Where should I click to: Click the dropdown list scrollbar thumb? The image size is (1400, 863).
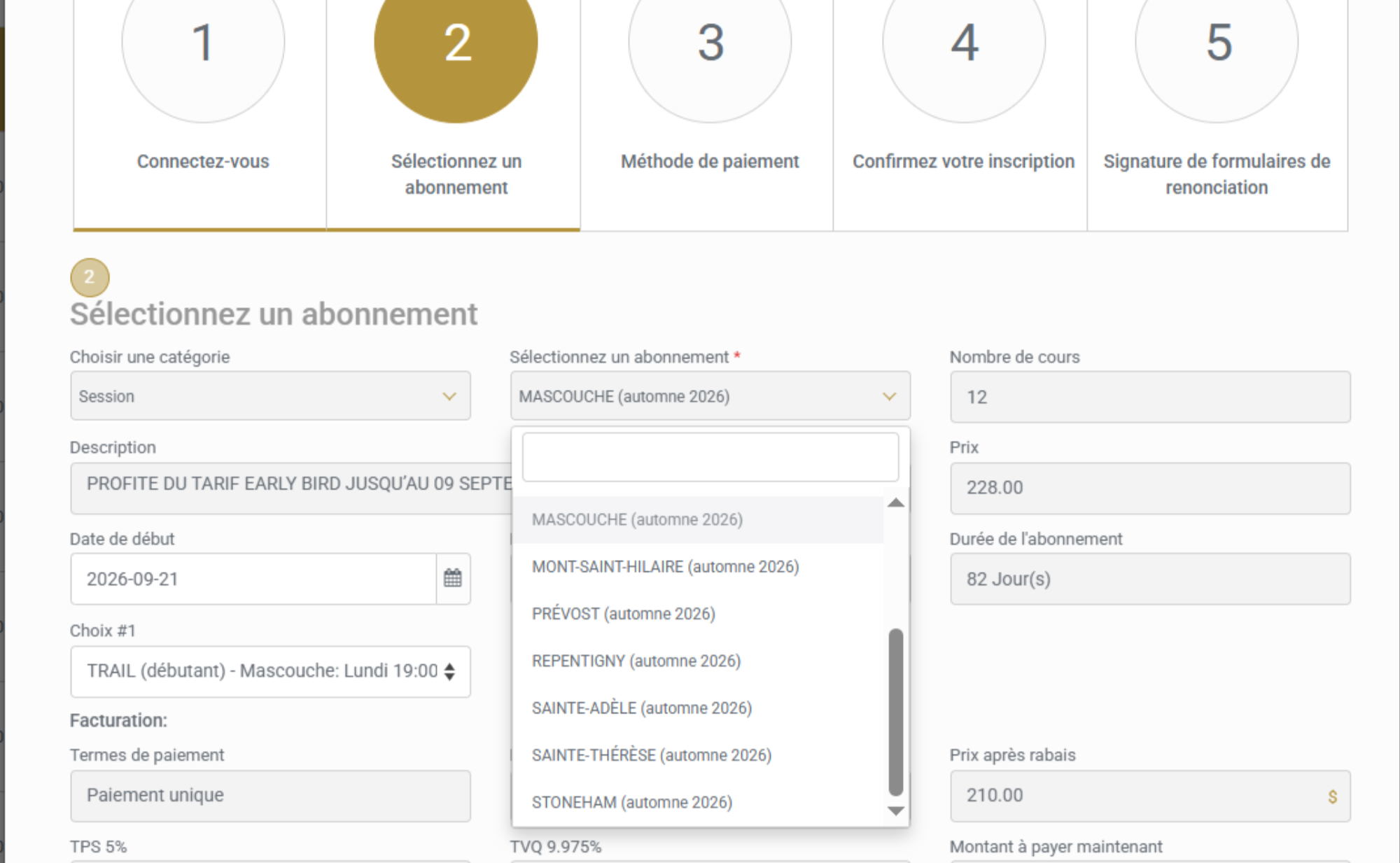(x=896, y=712)
